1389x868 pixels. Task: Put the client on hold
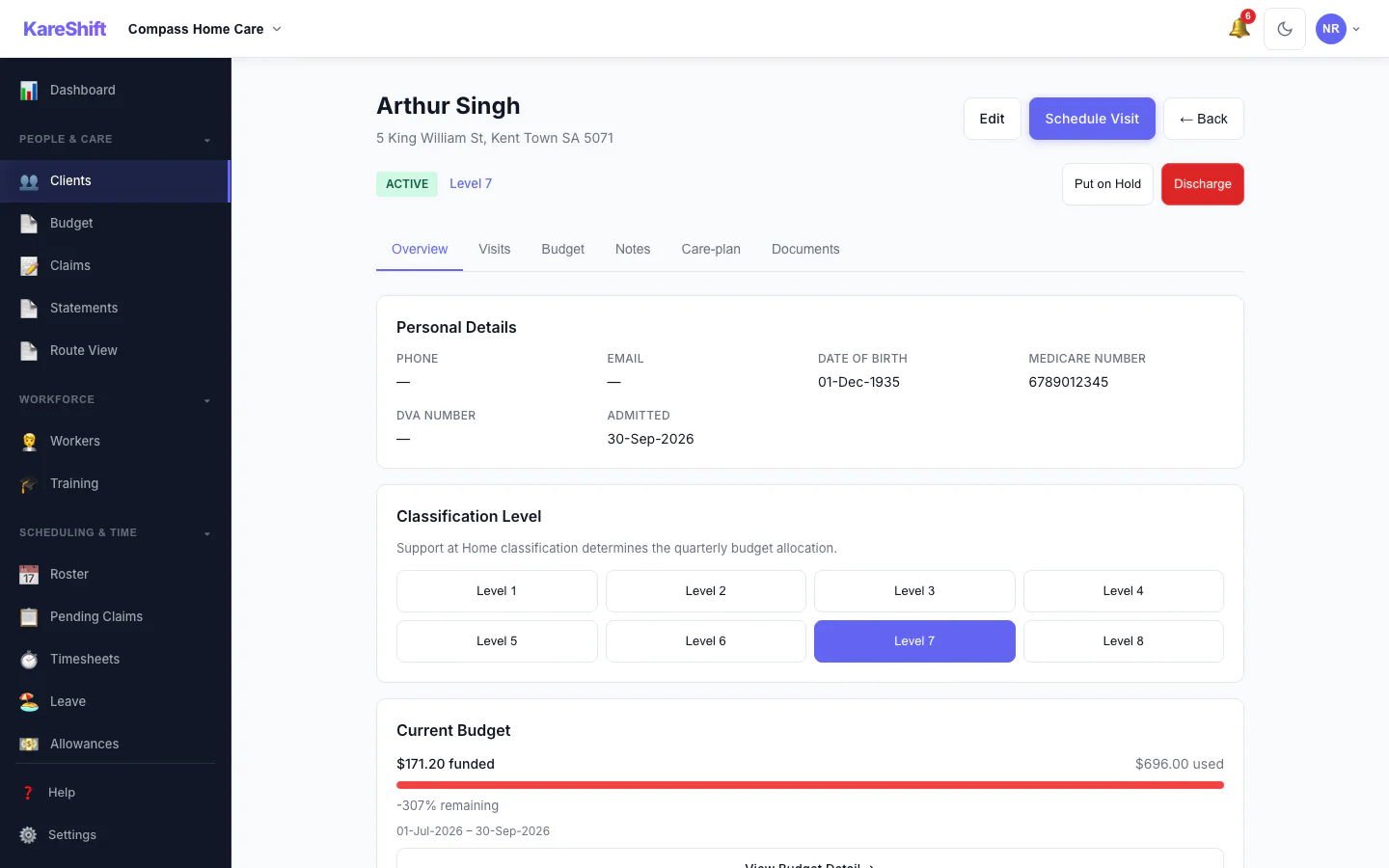coord(1107,184)
